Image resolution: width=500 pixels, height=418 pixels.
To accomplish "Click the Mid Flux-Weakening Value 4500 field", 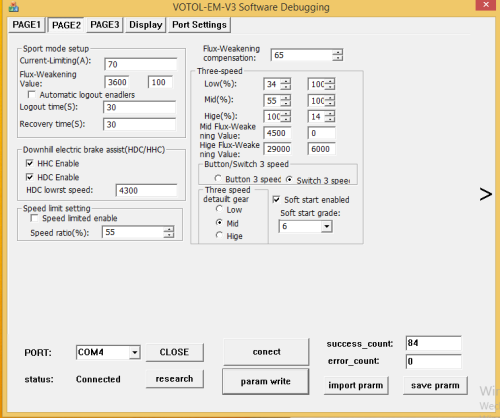I will coord(277,133).
